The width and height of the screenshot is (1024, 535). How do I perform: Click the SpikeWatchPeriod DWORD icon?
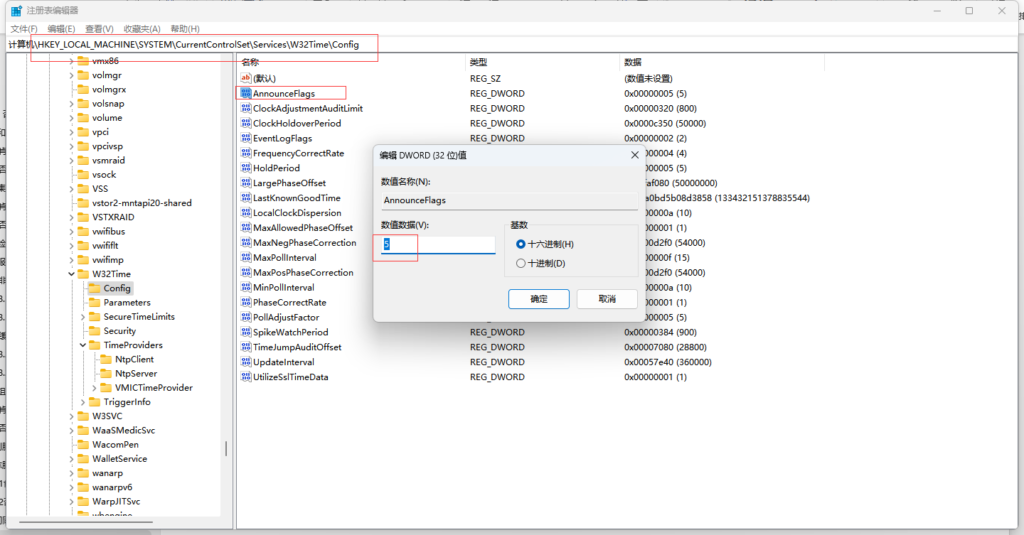coord(245,332)
